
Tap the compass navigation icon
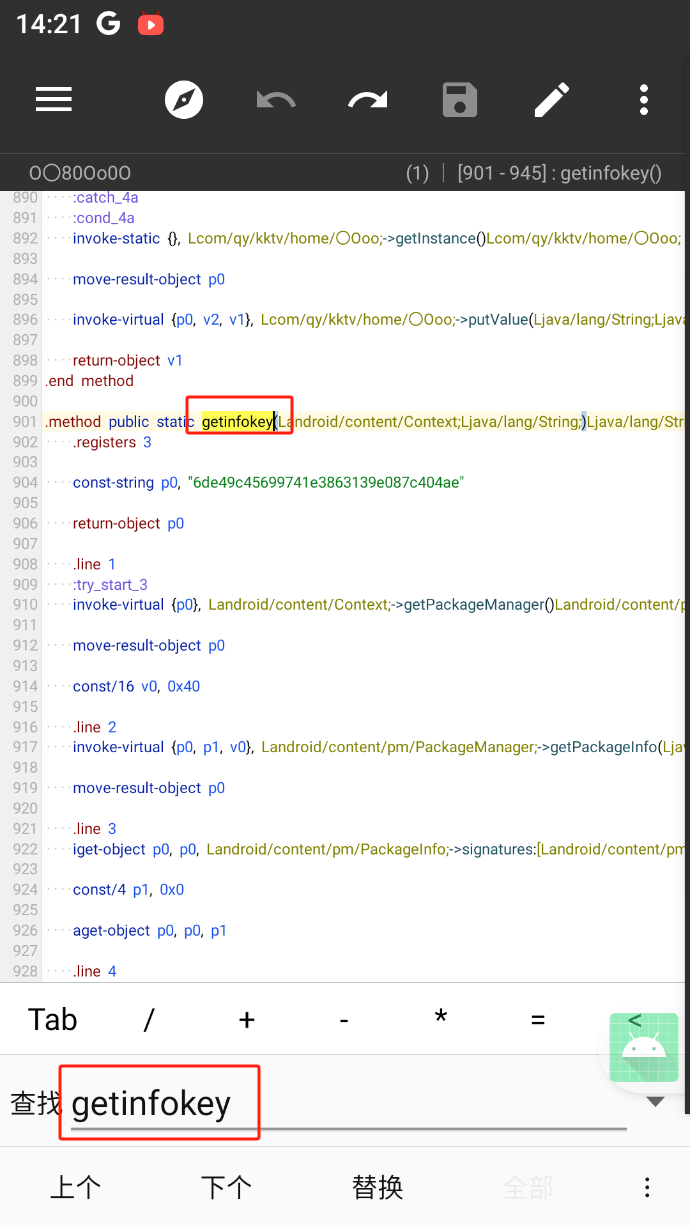point(184,99)
